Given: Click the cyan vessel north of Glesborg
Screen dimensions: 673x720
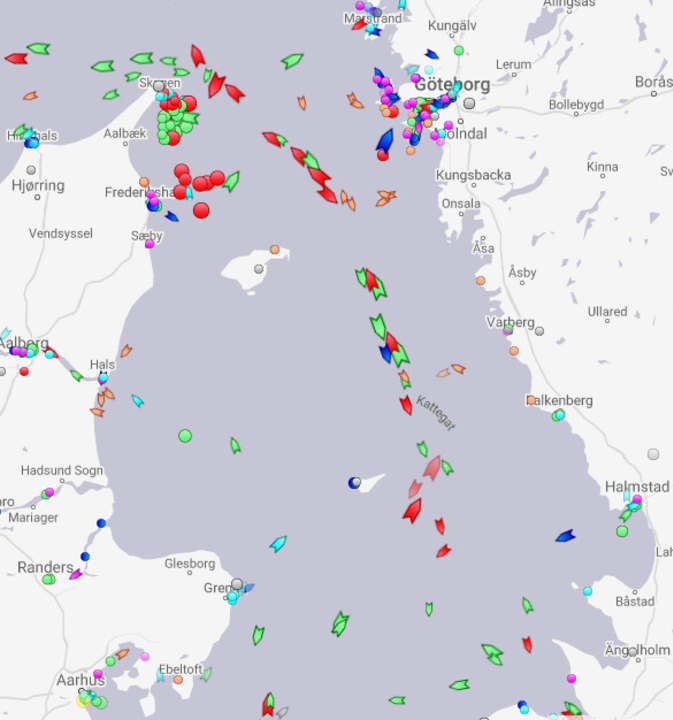Looking at the screenshot, I should [278, 544].
